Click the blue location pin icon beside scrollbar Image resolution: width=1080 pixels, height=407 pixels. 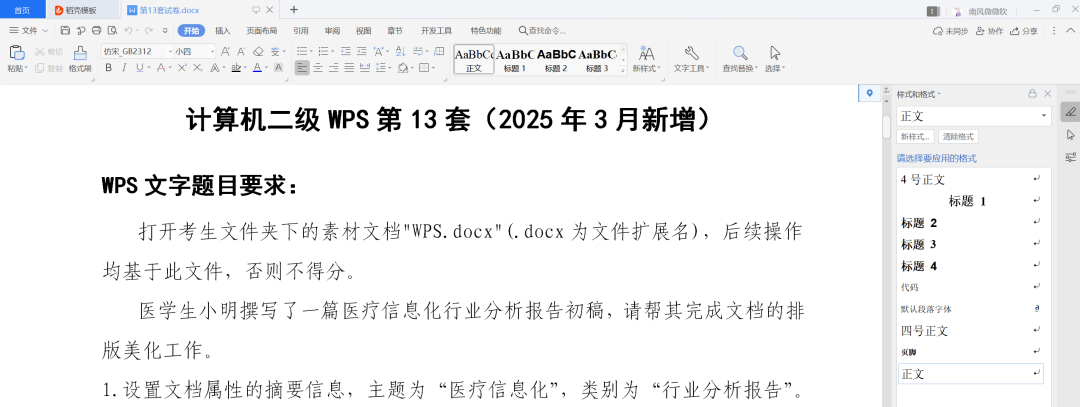(x=869, y=94)
